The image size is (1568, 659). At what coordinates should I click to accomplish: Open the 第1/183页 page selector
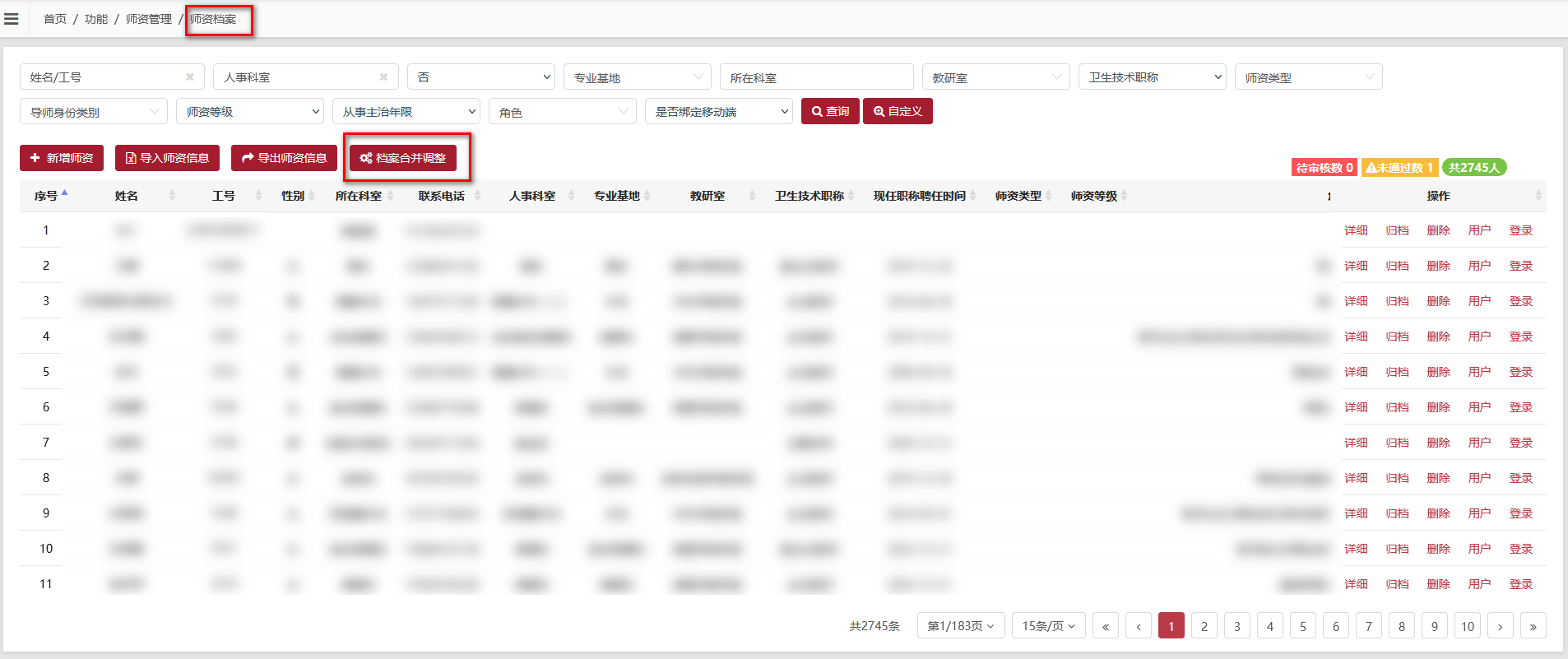(961, 626)
